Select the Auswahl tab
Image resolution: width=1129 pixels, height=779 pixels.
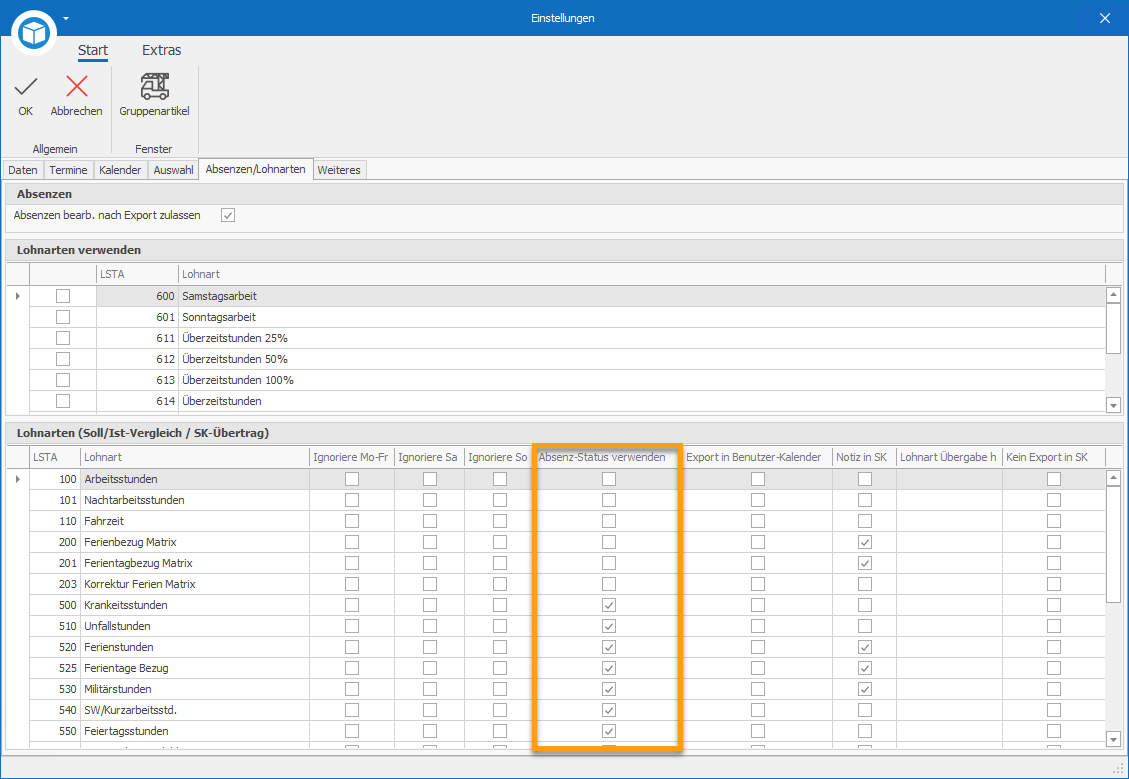174,170
